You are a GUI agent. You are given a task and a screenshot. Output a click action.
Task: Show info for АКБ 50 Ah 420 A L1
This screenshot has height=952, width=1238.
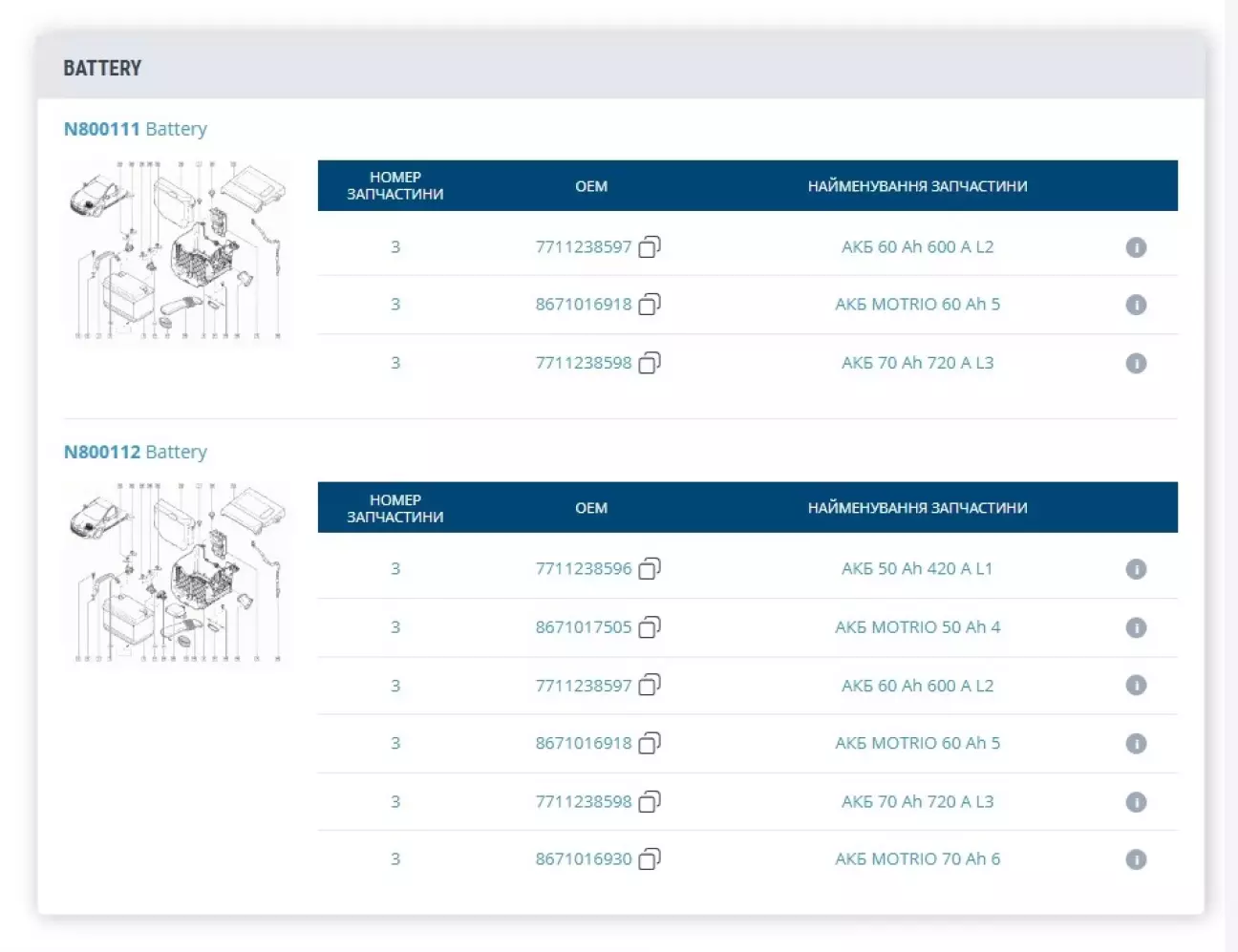coord(1135,569)
